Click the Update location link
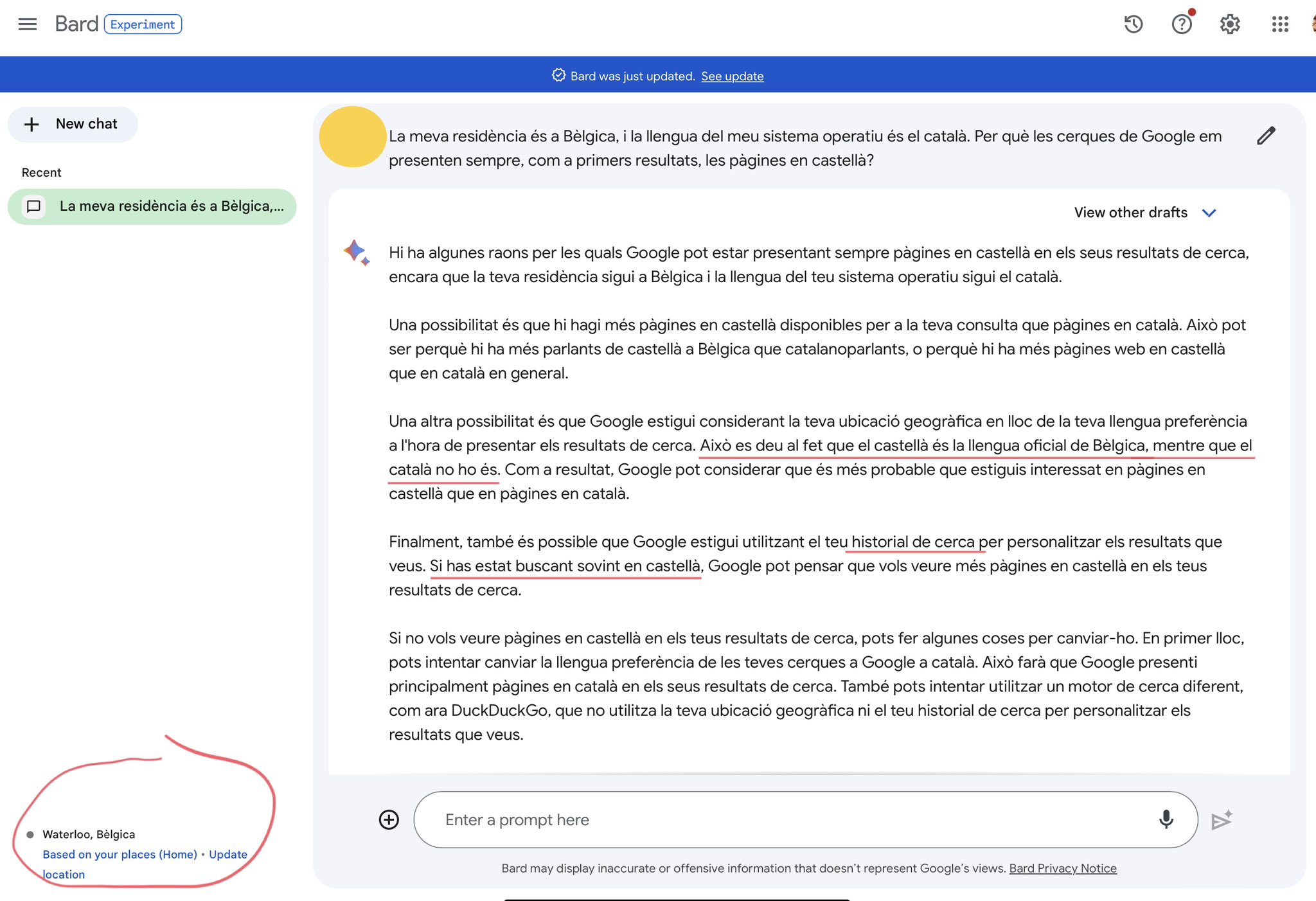Image resolution: width=1316 pixels, height=901 pixels. coord(227,854)
